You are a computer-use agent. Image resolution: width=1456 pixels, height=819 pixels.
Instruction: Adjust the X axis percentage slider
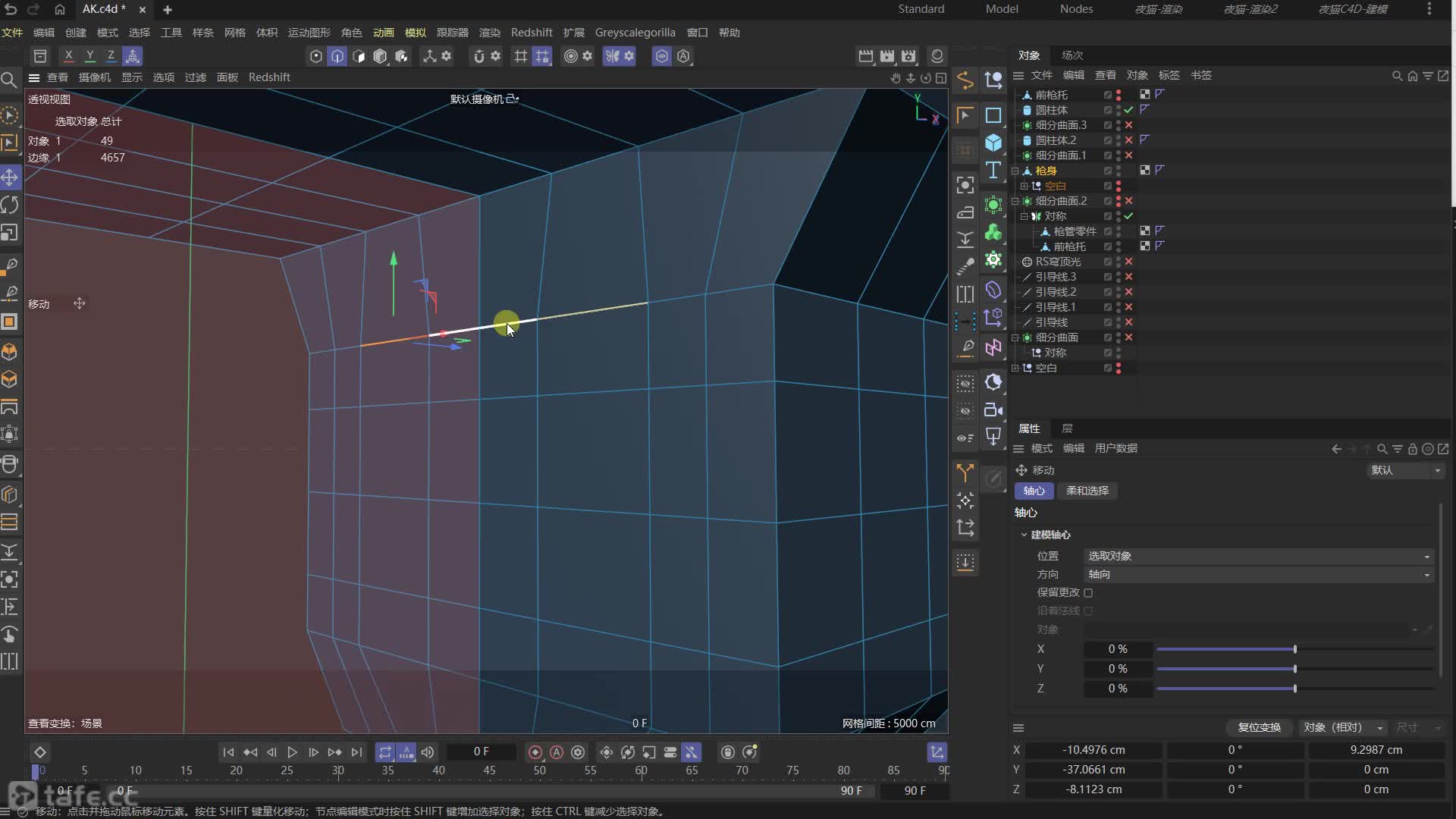1294,649
